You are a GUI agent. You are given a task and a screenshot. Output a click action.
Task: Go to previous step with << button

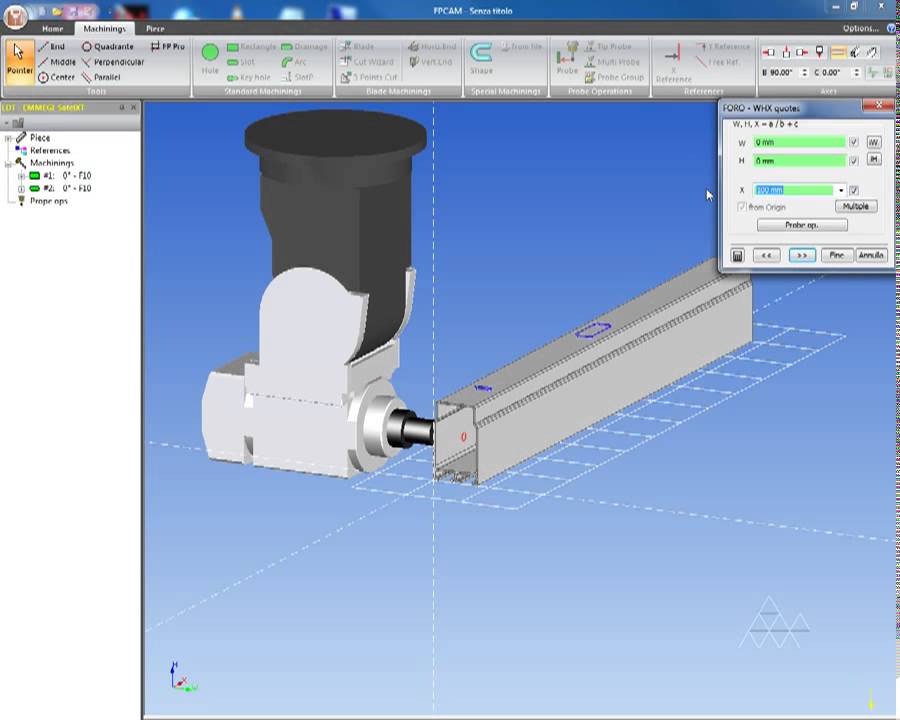tap(766, 256)
